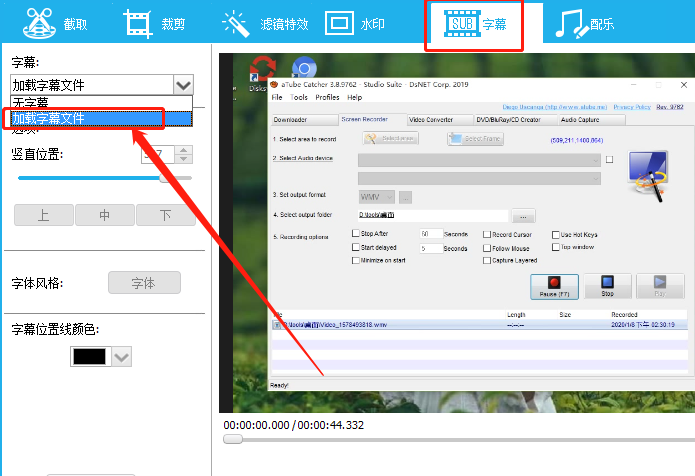Enable the Record Cursor checkbox
695x476 pixels.
tap(487, 234)
